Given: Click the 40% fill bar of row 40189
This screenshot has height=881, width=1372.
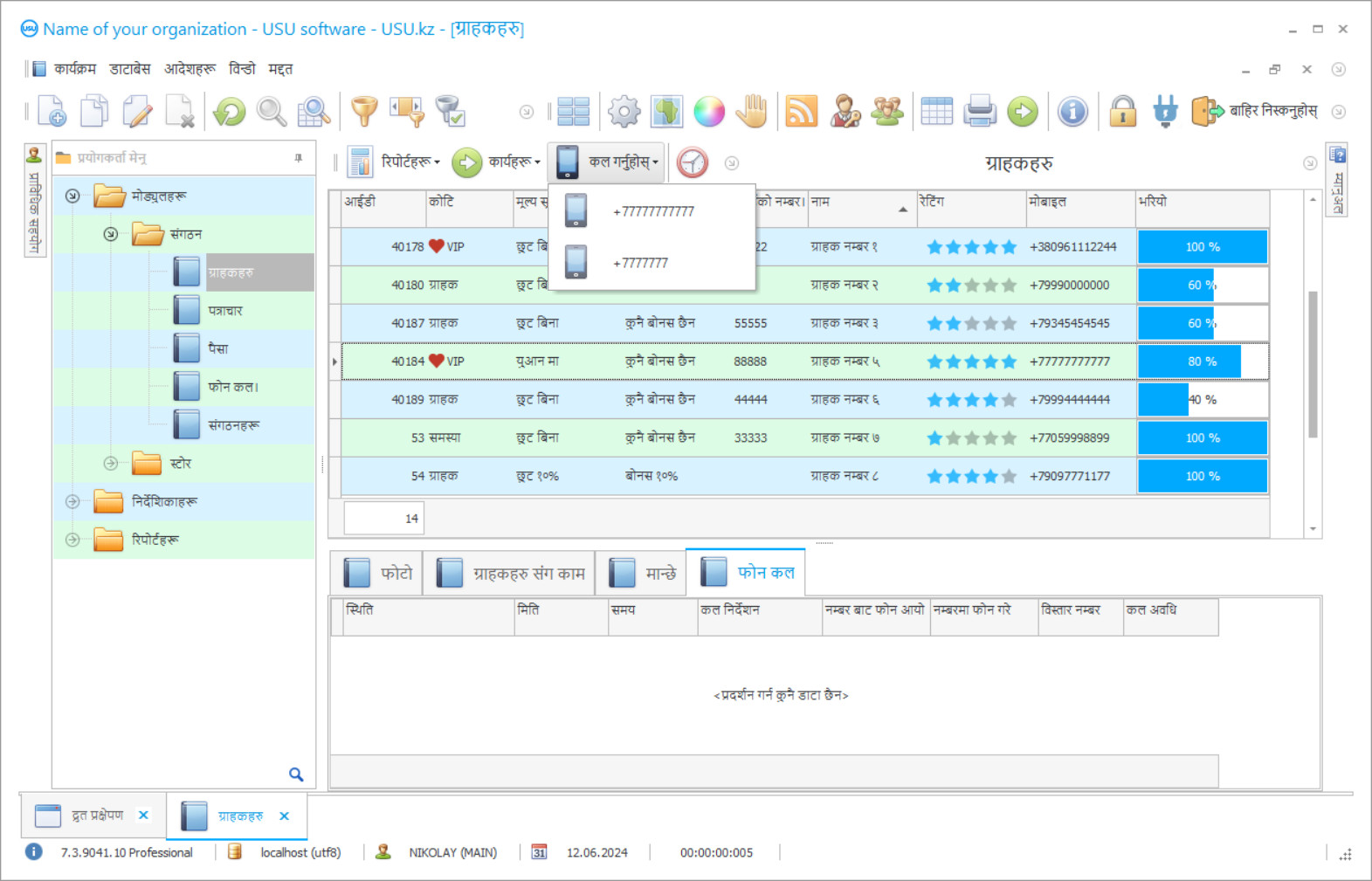Looking at the screenshot, I should [1203, 399].
